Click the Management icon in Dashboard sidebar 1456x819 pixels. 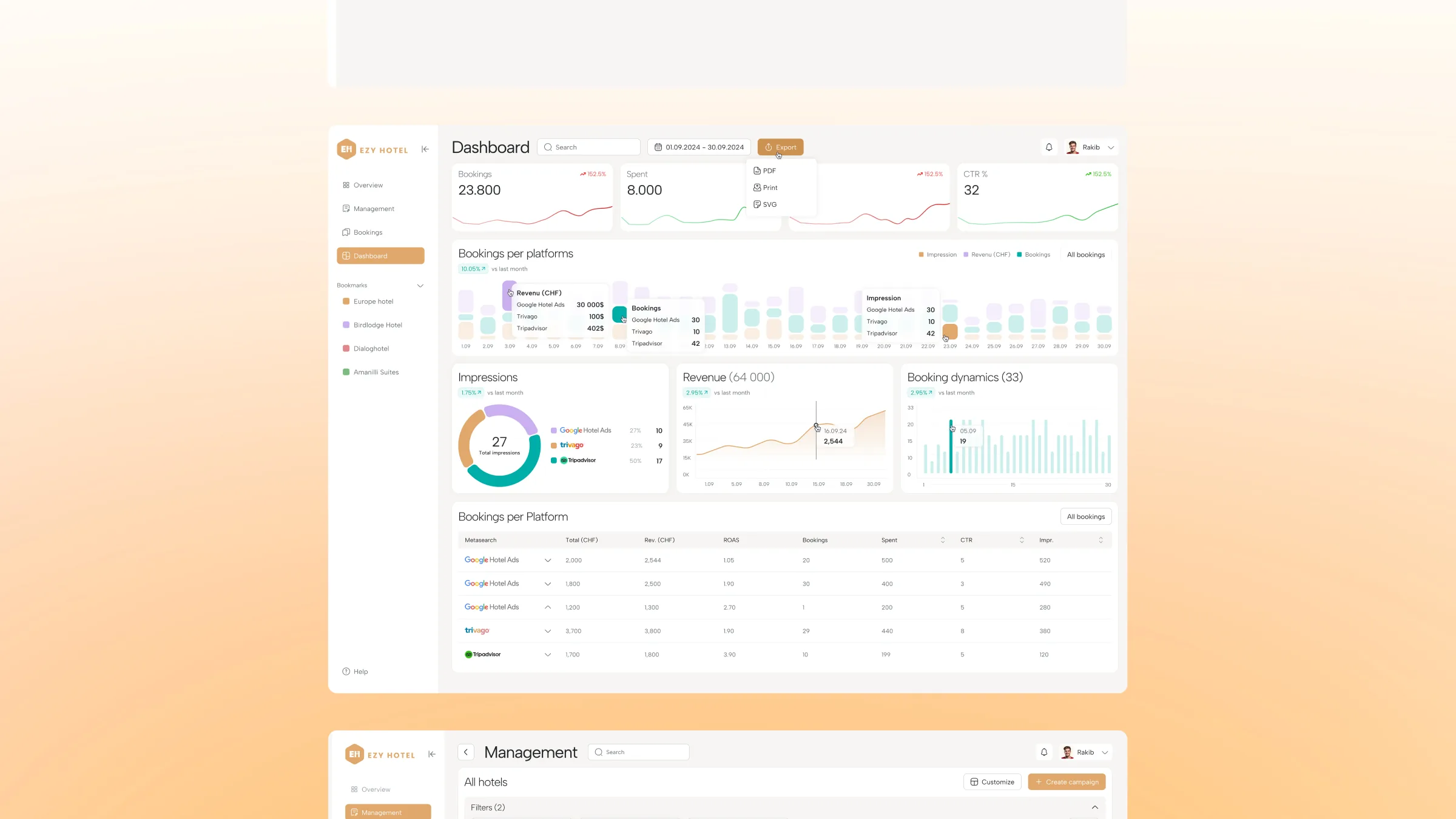346,209
